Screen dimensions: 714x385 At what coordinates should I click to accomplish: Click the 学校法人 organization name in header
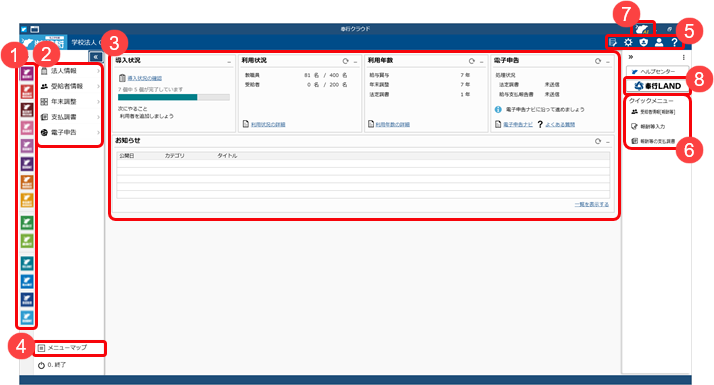(x=84, y=42)
